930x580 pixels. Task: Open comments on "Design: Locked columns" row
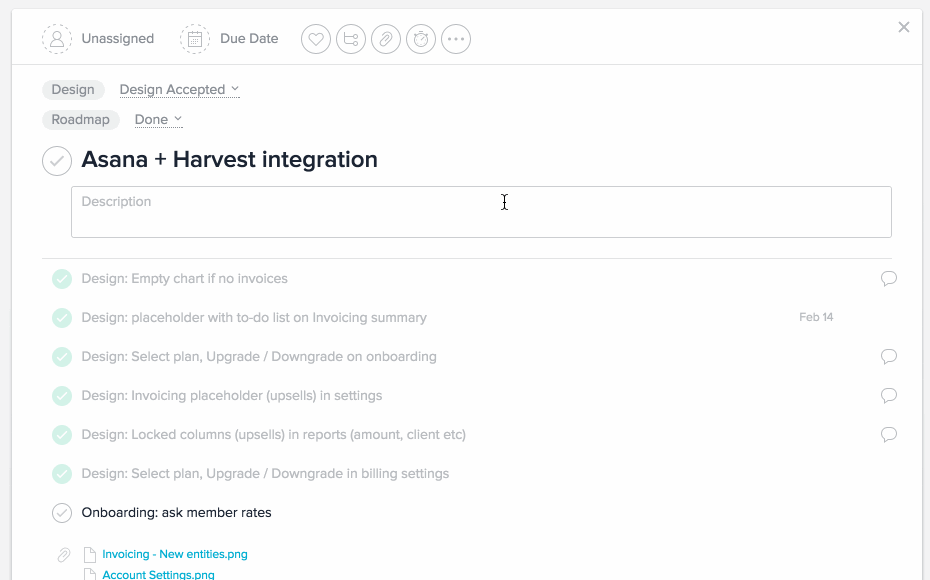[888, 435]
